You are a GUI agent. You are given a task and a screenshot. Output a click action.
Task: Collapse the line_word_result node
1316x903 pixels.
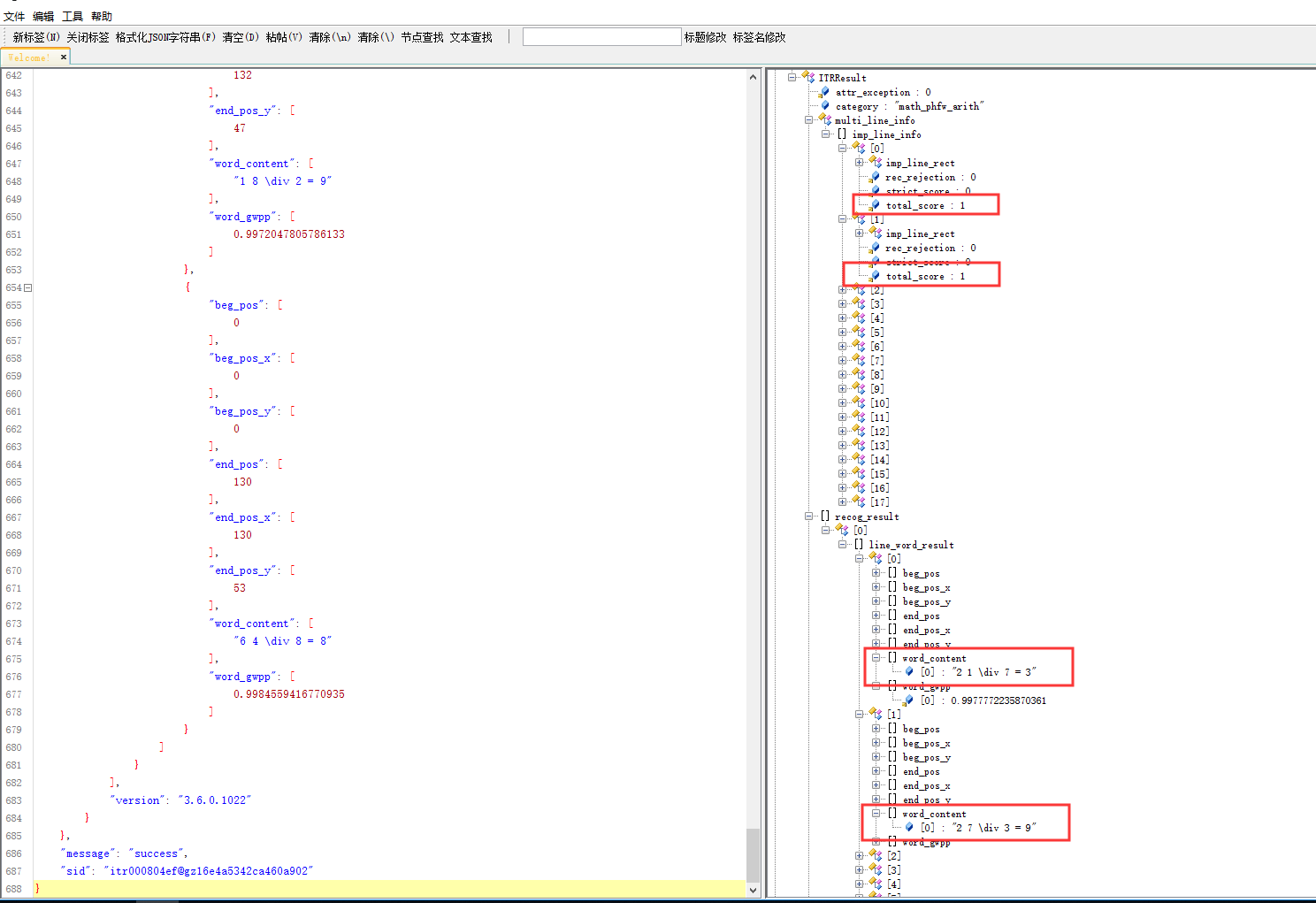[x=843, y=545]
